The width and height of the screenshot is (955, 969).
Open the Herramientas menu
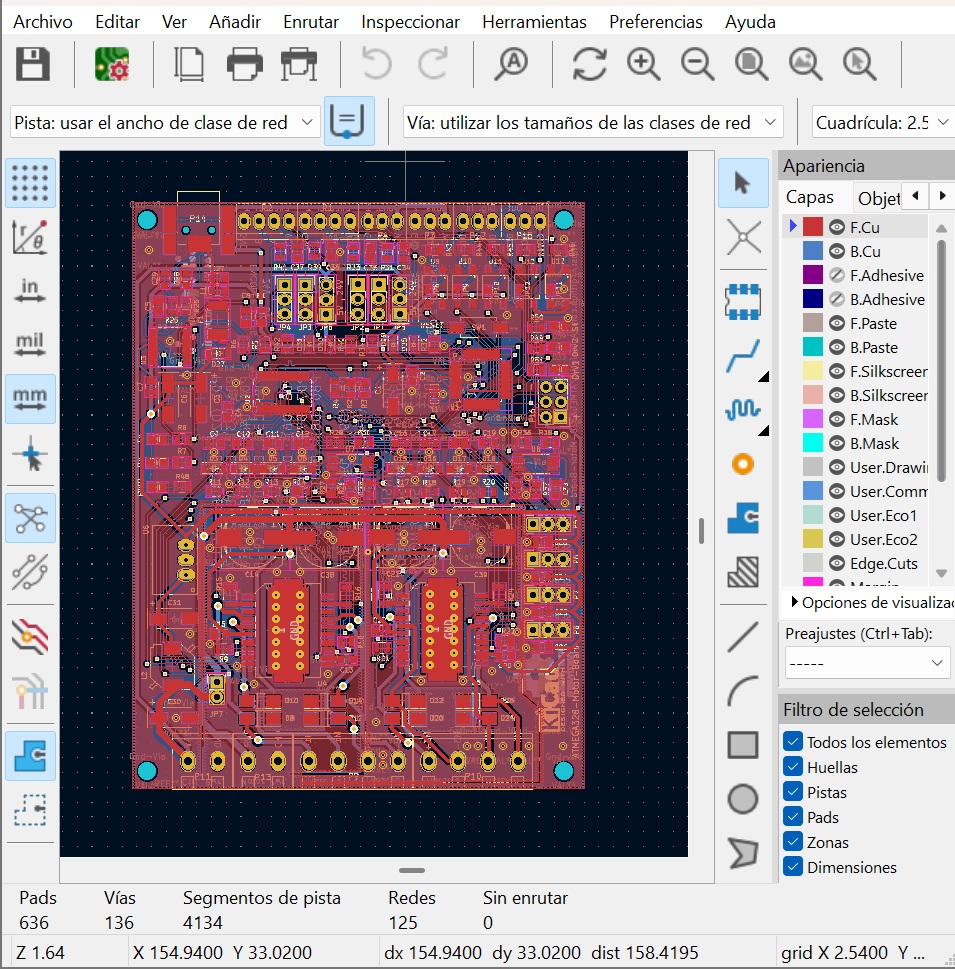tap(534, 21)
